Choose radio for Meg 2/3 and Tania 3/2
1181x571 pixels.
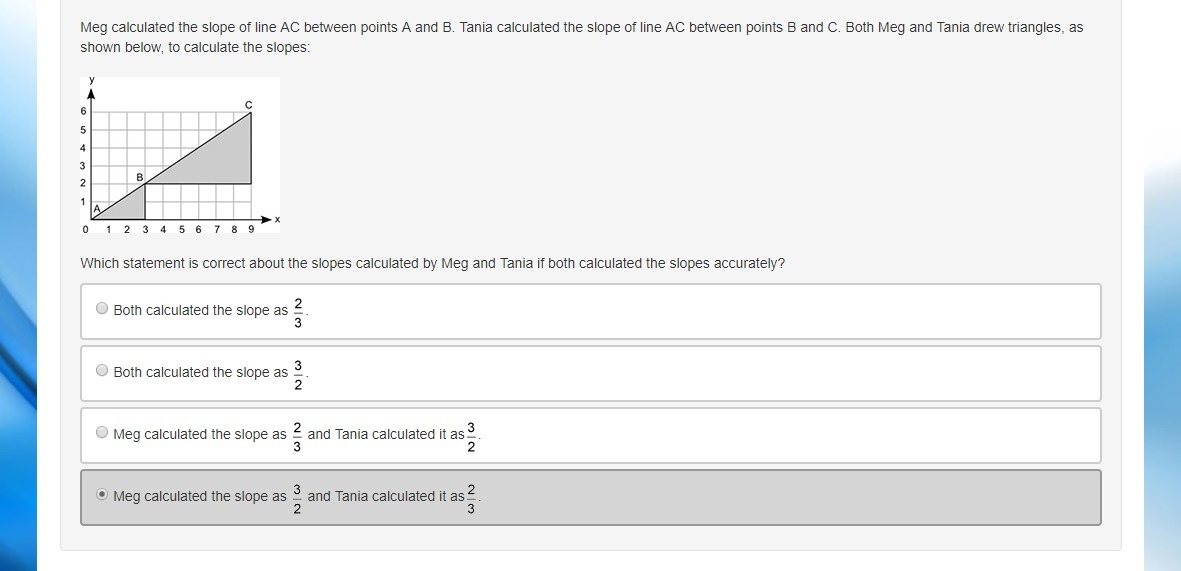pyautogui.click(x=102, y=433)
